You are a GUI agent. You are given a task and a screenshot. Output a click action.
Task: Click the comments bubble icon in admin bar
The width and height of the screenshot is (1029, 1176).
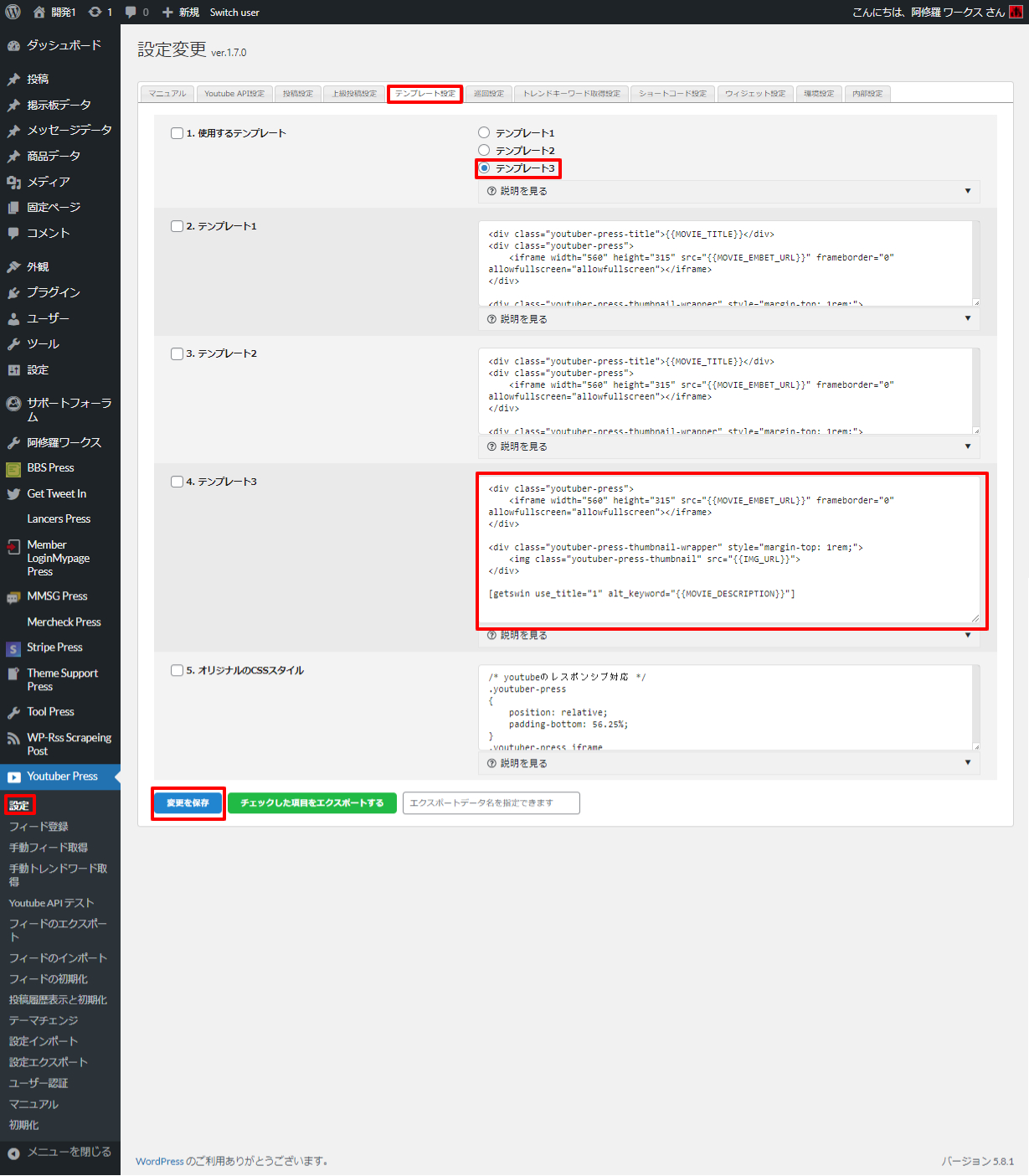click(x=131, y=12)
